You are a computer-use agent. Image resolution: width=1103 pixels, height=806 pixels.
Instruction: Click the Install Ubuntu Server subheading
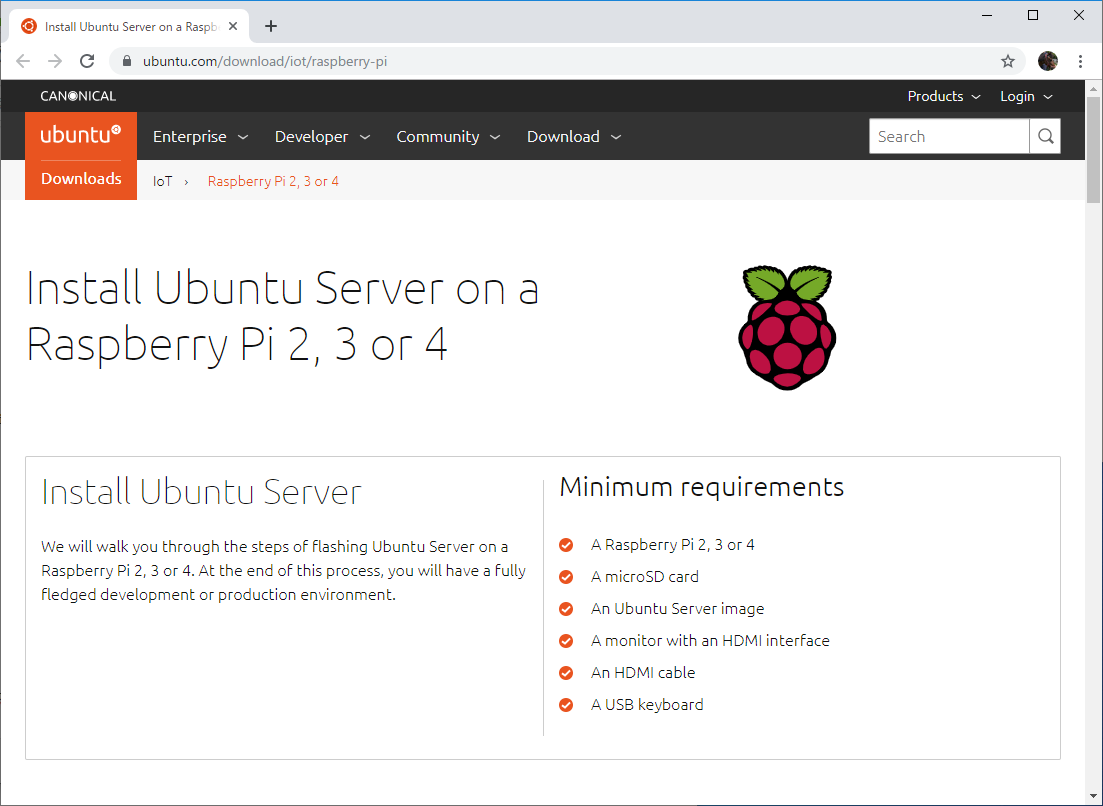pos(201,492)
